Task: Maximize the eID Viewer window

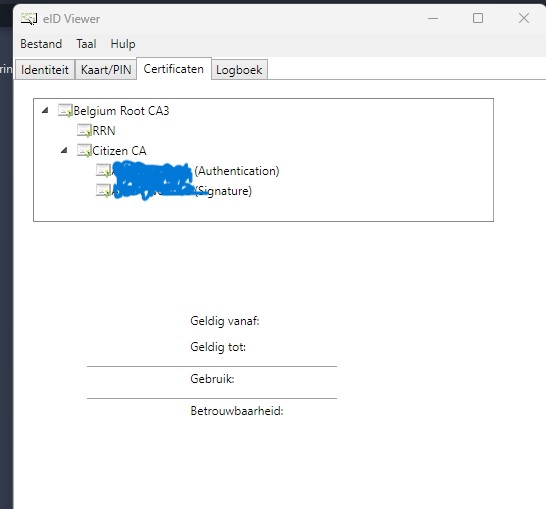Action: click(x=478, y=18)
